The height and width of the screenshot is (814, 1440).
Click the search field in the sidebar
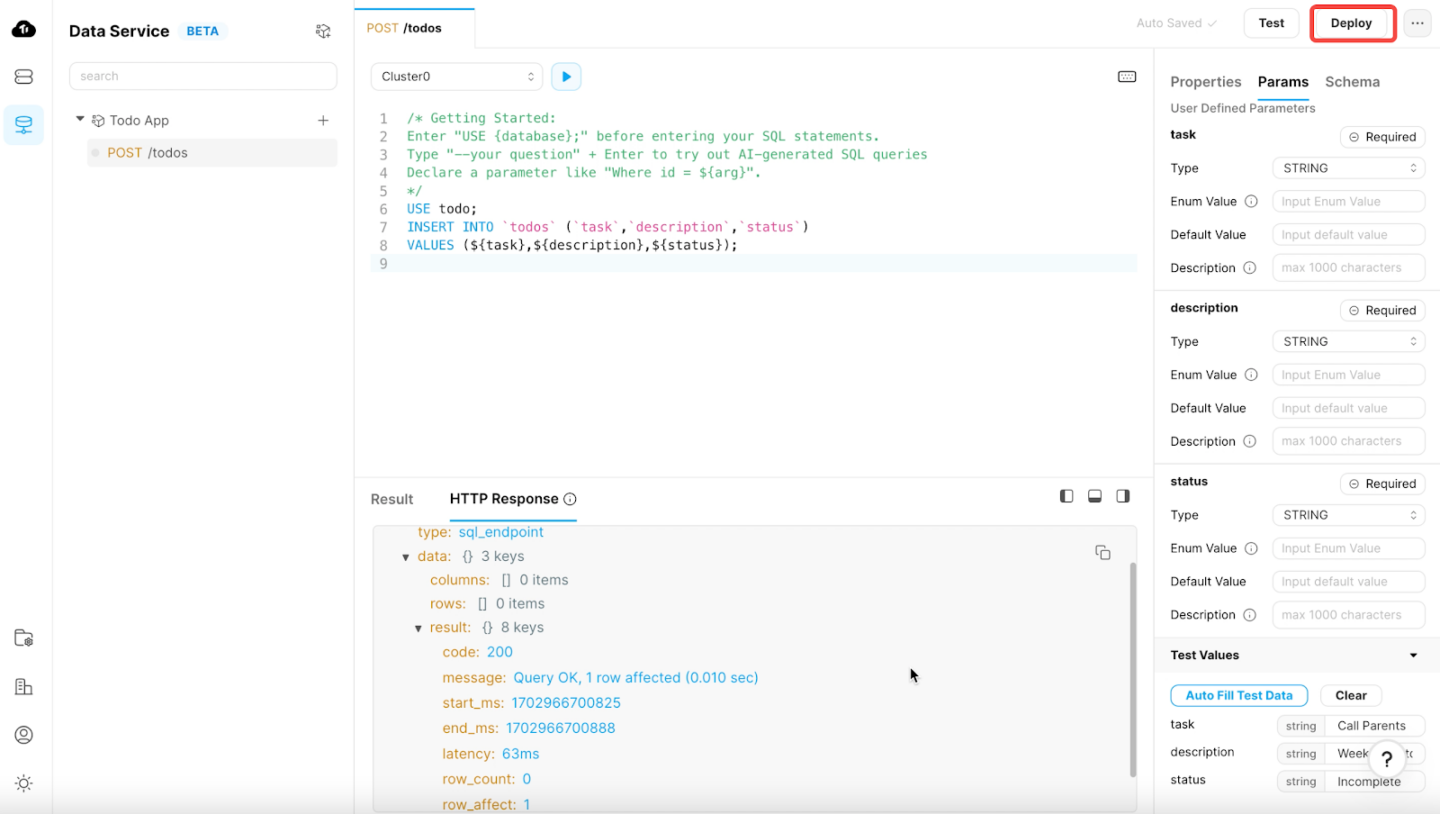[x=202, y=76]
